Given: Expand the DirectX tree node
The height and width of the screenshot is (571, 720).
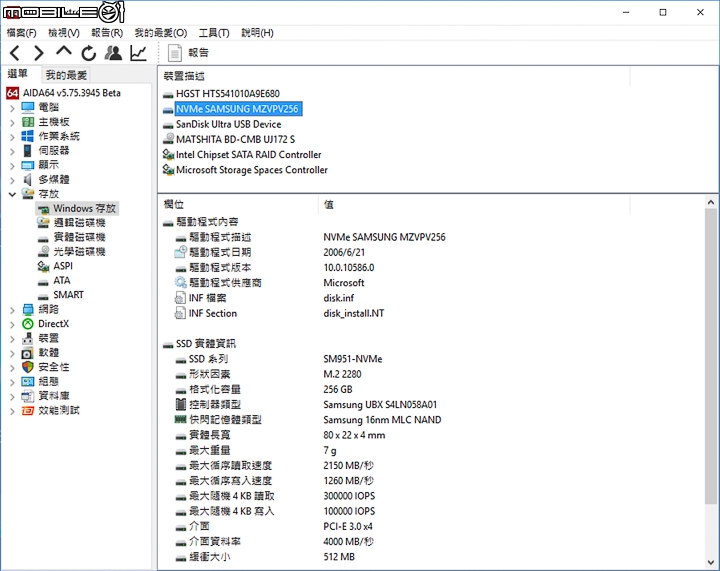Looking at the screenshot, I should 12,325.
